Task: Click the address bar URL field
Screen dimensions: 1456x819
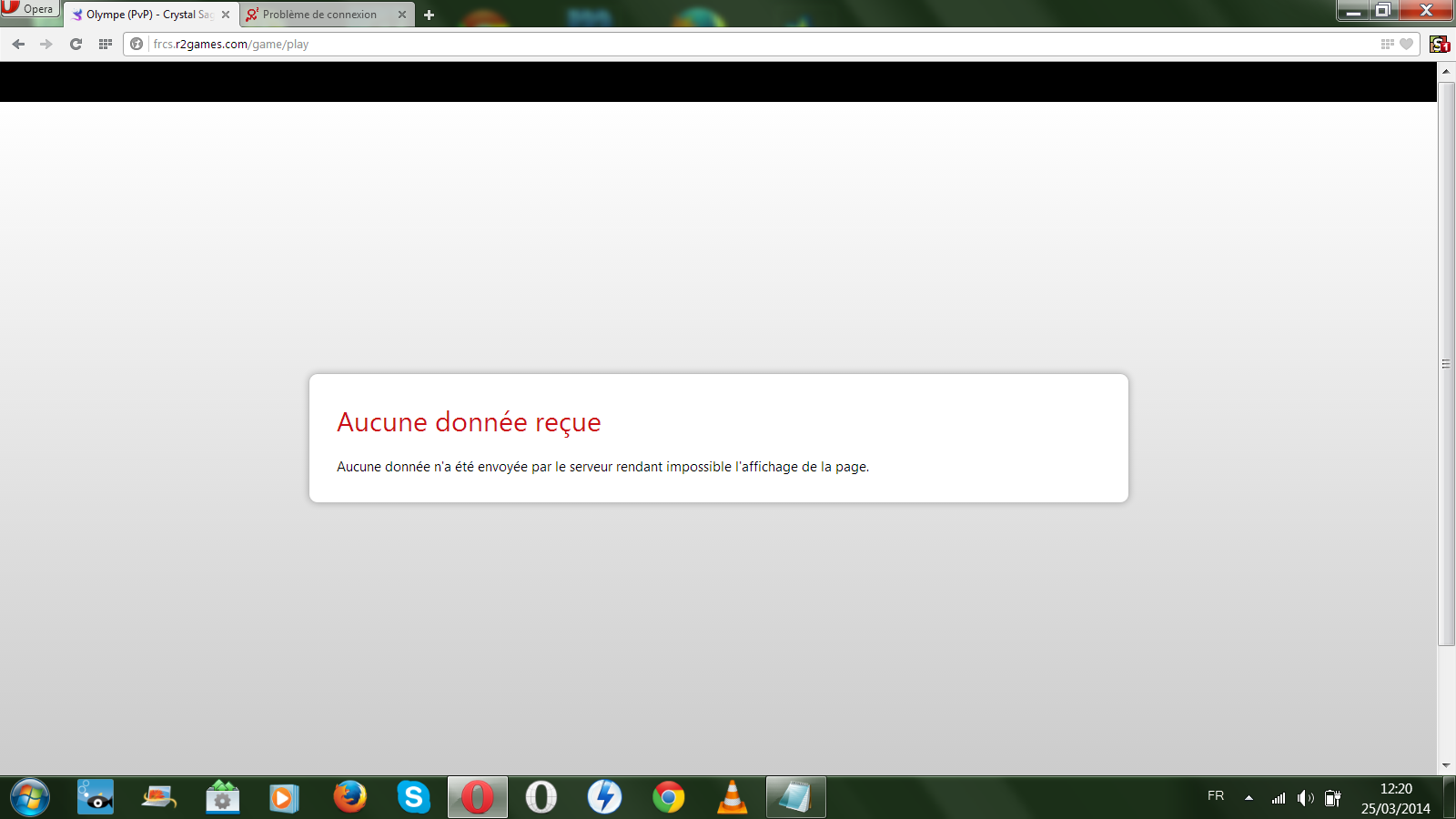Action: pyautogui.click(x=728, y=44)
